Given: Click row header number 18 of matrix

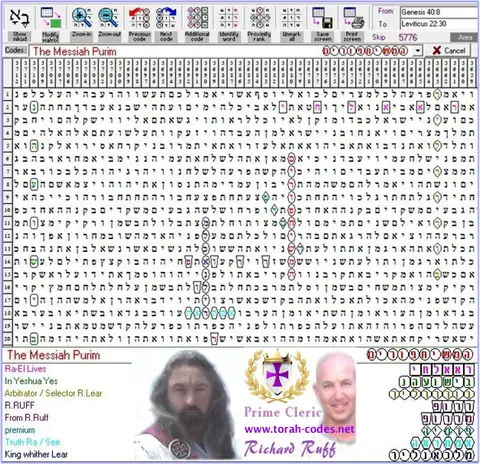Looking at the screenshot, I should point(7,313).
